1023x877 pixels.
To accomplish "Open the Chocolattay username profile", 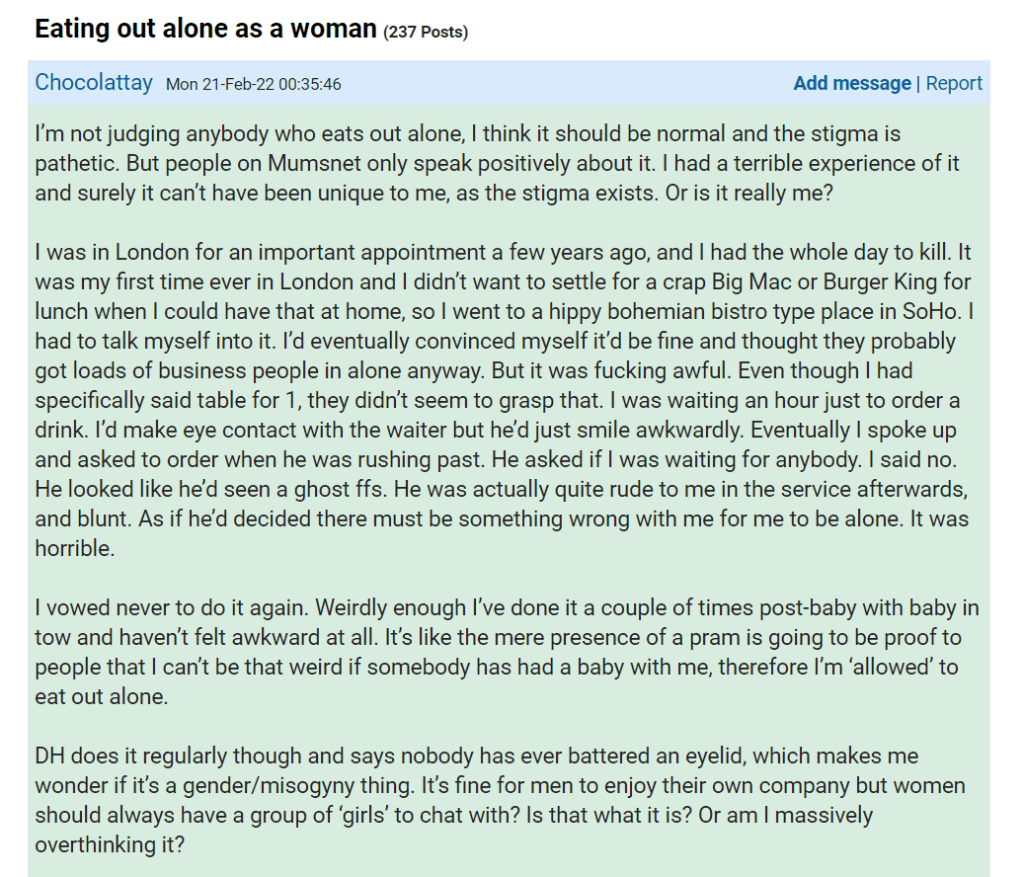I will tap(94, 83).
